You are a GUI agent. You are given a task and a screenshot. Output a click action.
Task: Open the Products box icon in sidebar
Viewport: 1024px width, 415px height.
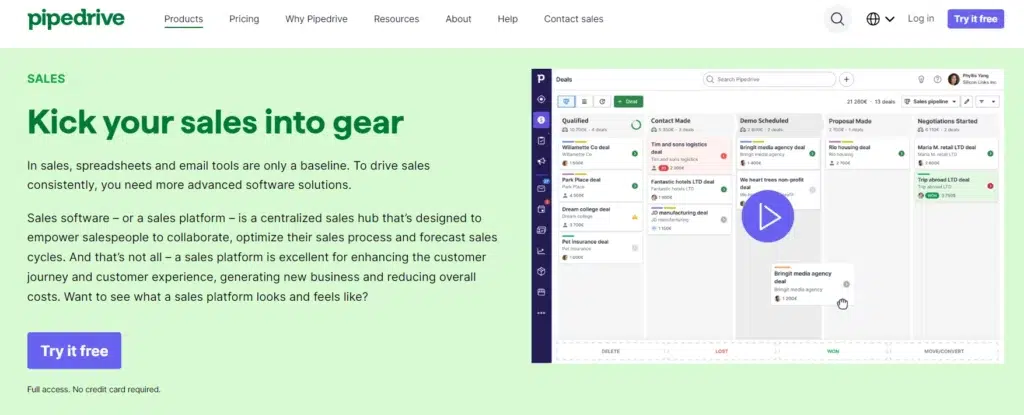[541, 271]
